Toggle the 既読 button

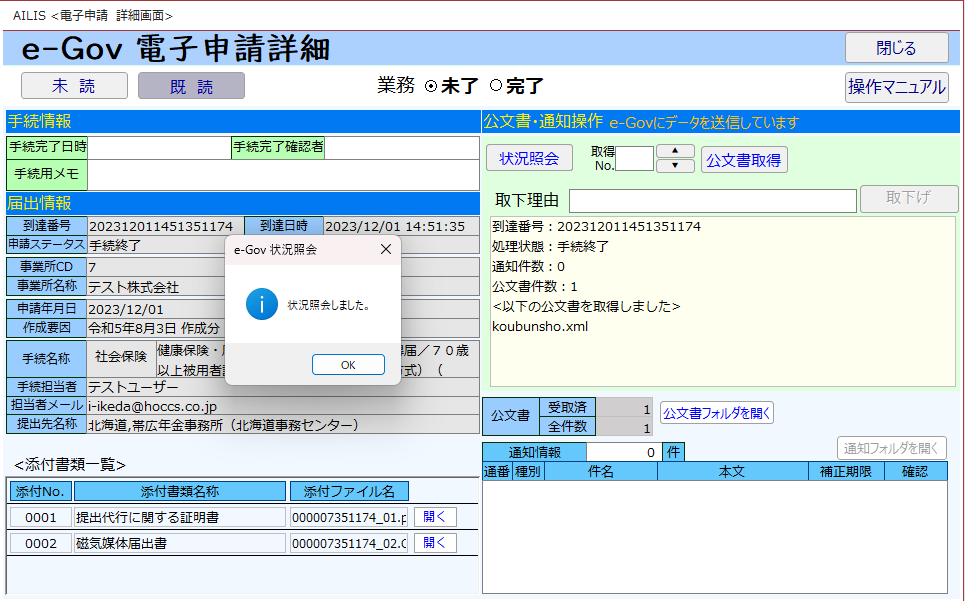191,86
